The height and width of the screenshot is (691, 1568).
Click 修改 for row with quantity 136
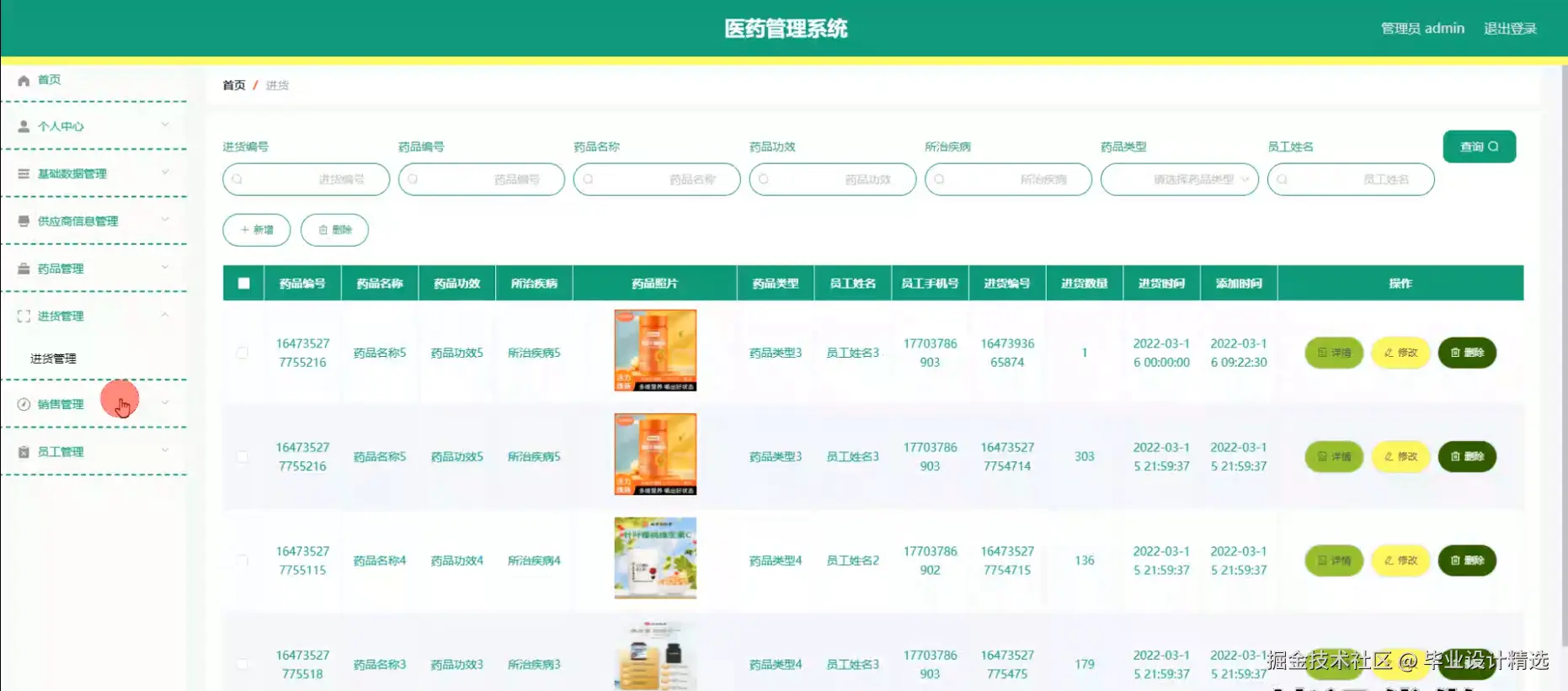tap(1400, 561)
